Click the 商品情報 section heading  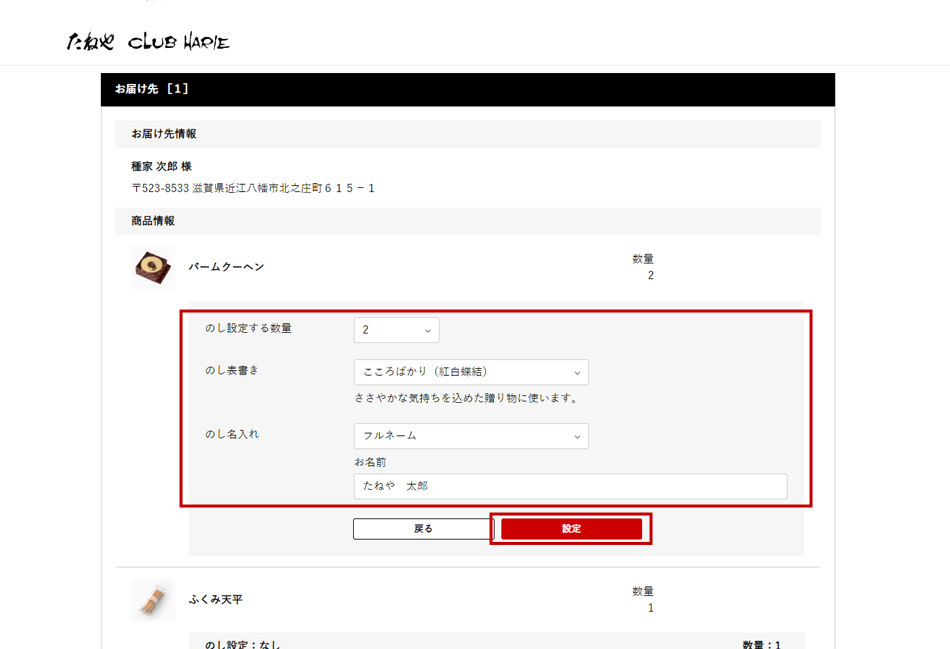coord(468,221)
